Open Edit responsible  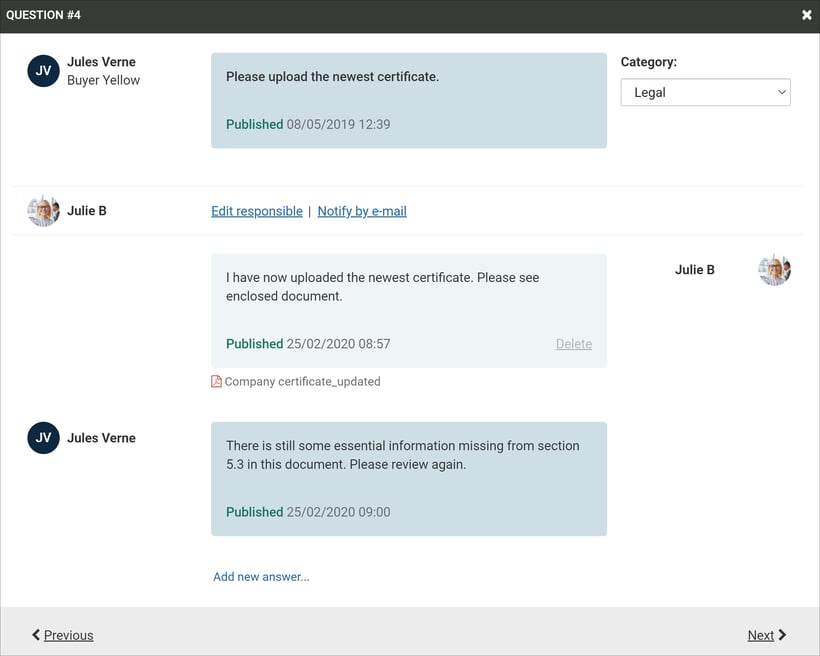click(x=256, y=210)
